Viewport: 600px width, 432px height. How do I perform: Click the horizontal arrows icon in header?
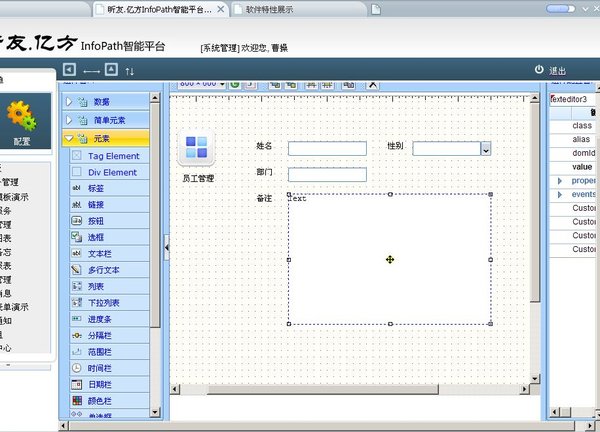tap(91, 72)
